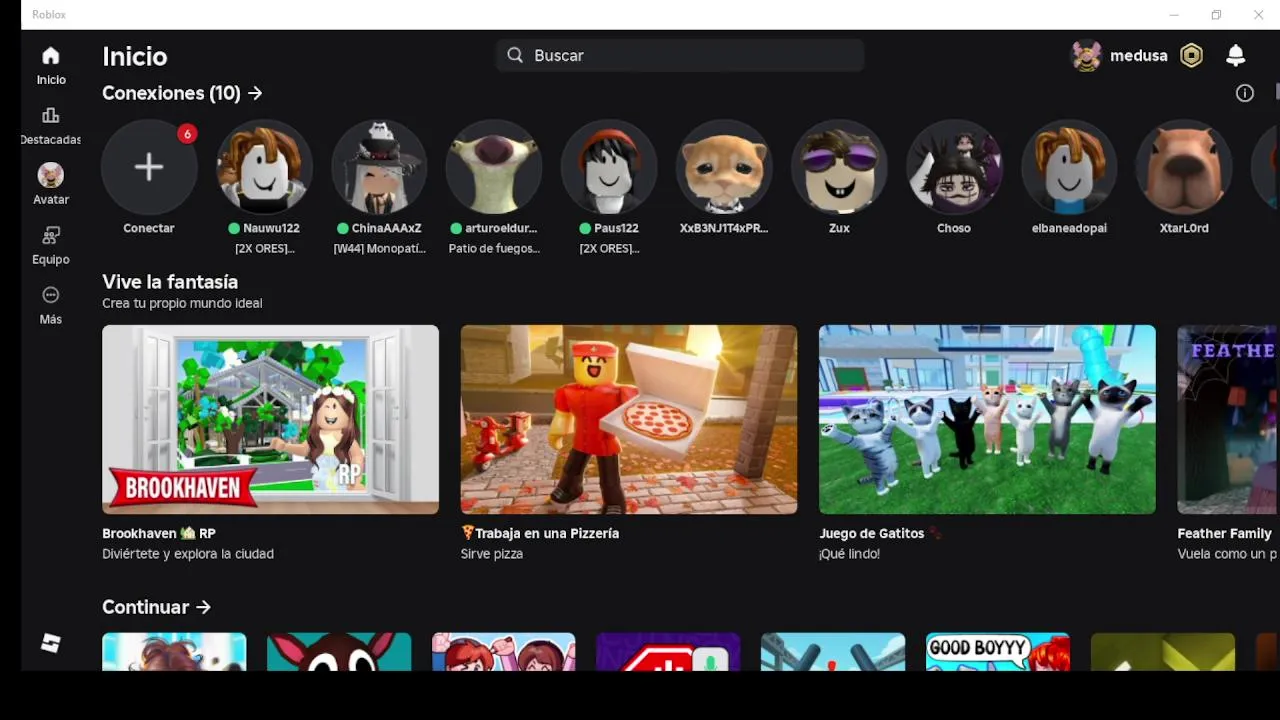Click the Brookhaven RP title text
Viewport: 1280px width, 720px height.
click(x=159, y=533)
